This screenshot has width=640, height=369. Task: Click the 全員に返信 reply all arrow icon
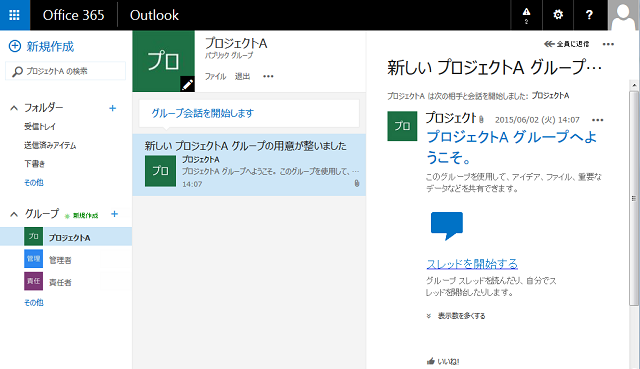click(549, 44)
